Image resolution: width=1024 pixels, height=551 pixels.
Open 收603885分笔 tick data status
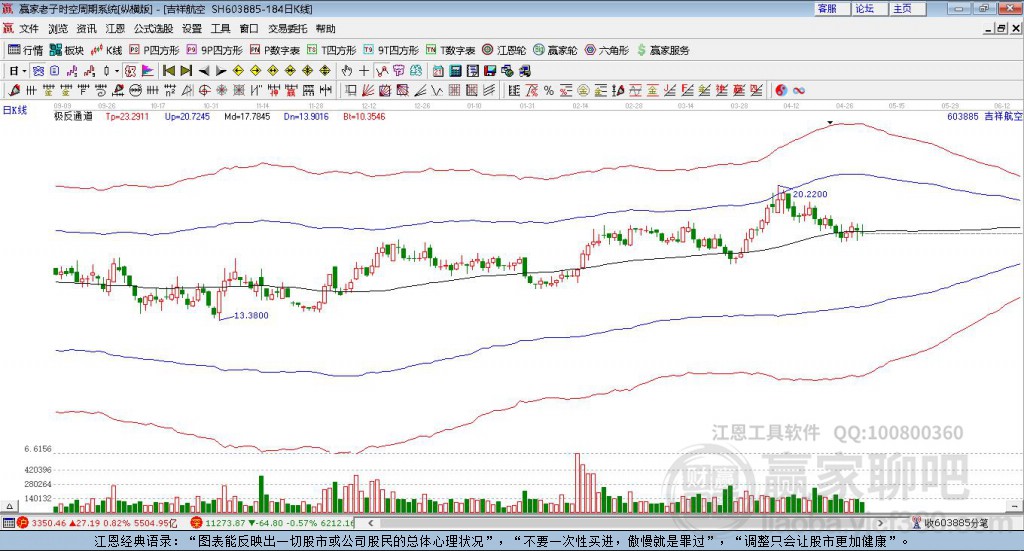950,523
